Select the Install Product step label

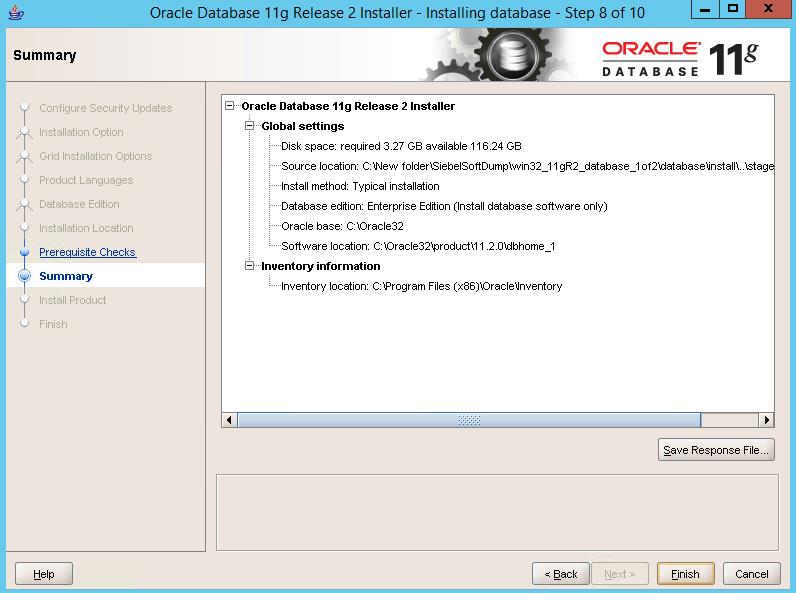[73, 300]
